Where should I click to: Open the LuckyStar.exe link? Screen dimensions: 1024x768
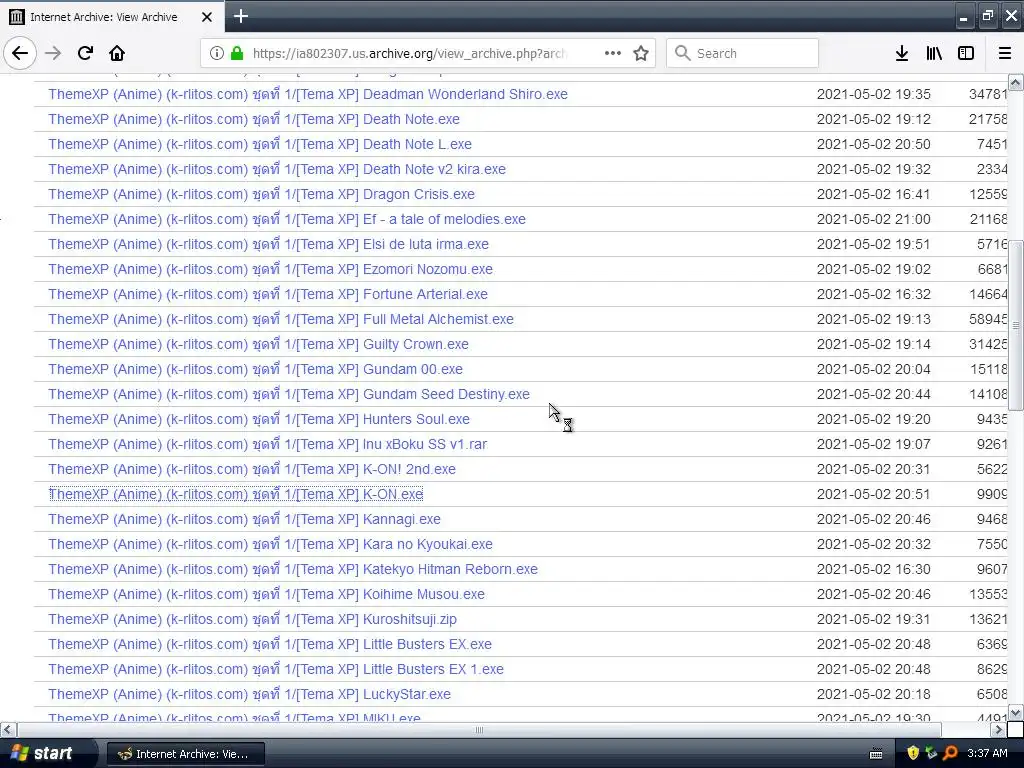249,694
